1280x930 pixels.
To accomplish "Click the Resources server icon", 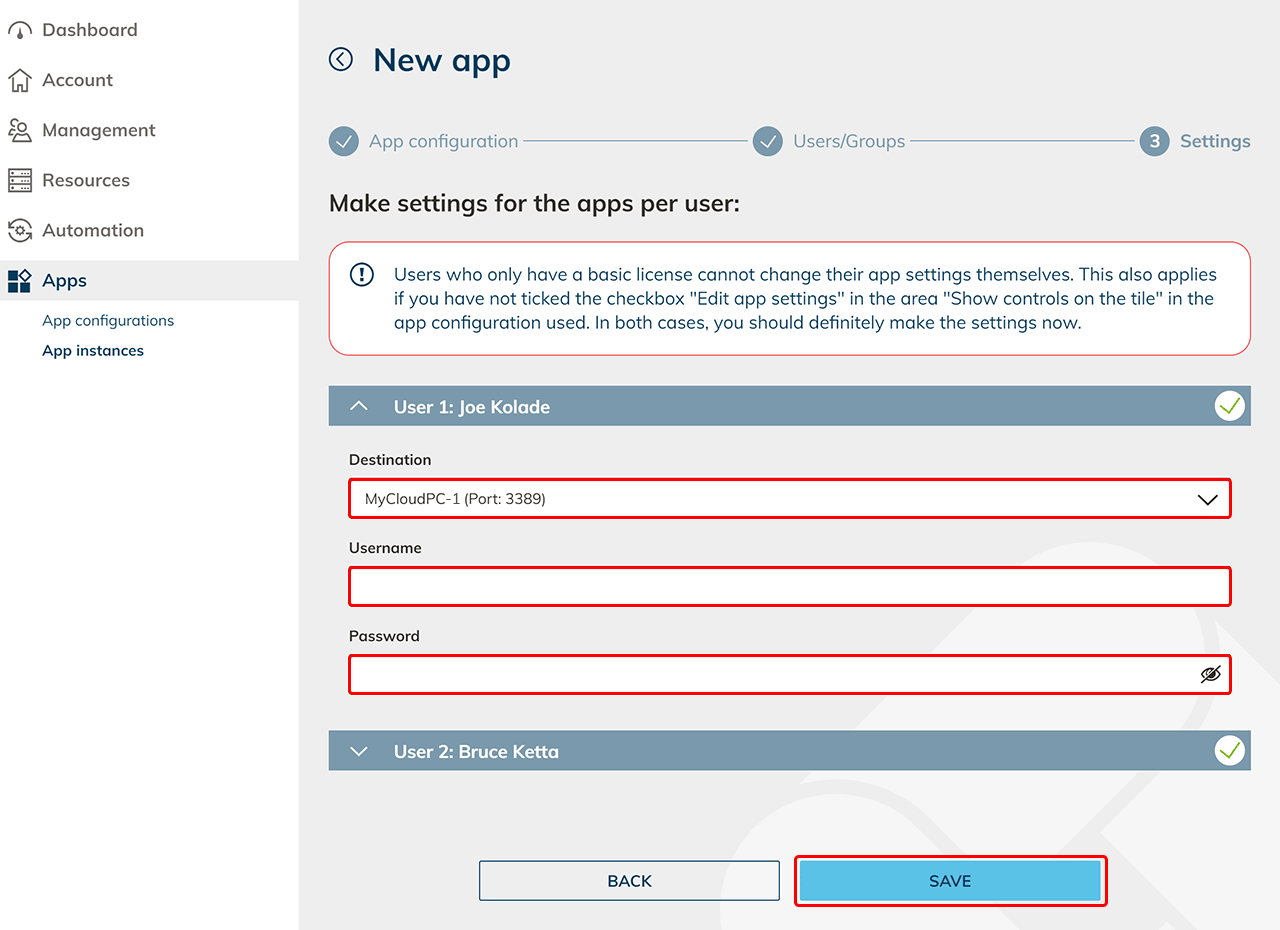I will coord(19,180).
